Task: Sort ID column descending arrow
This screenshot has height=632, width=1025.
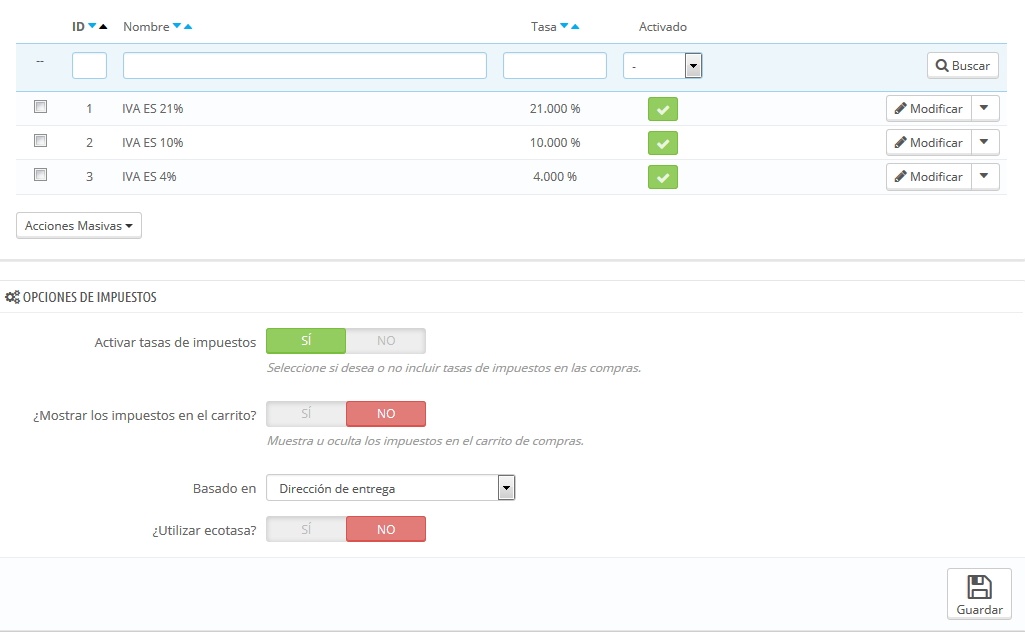Action: pos(92,26)
